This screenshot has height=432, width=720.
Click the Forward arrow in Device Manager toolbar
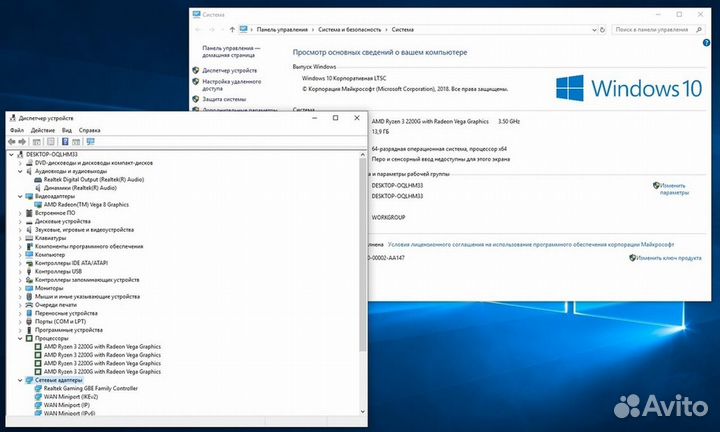(22, 142)
